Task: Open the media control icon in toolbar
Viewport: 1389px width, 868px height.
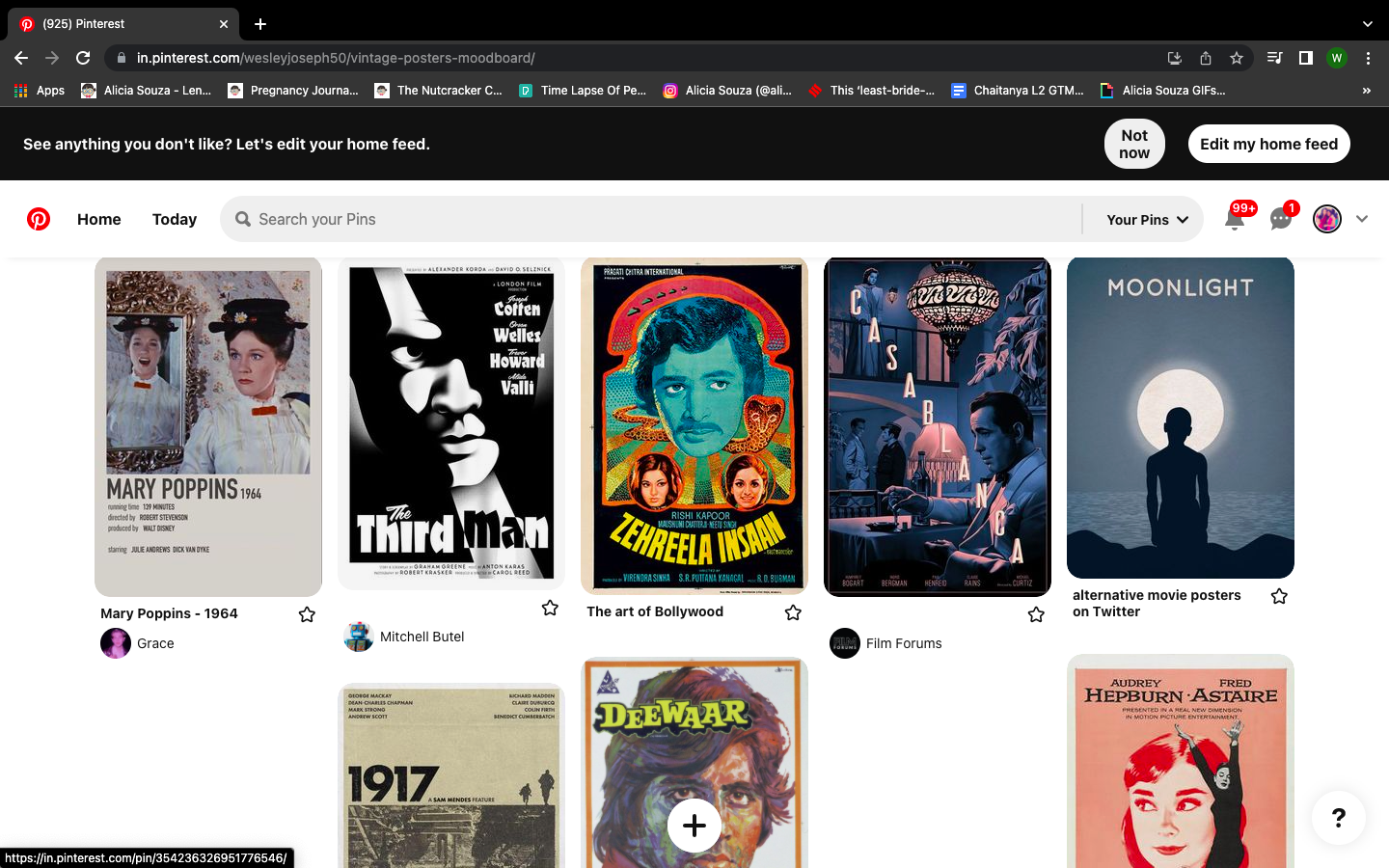Action: point(1274,58)
